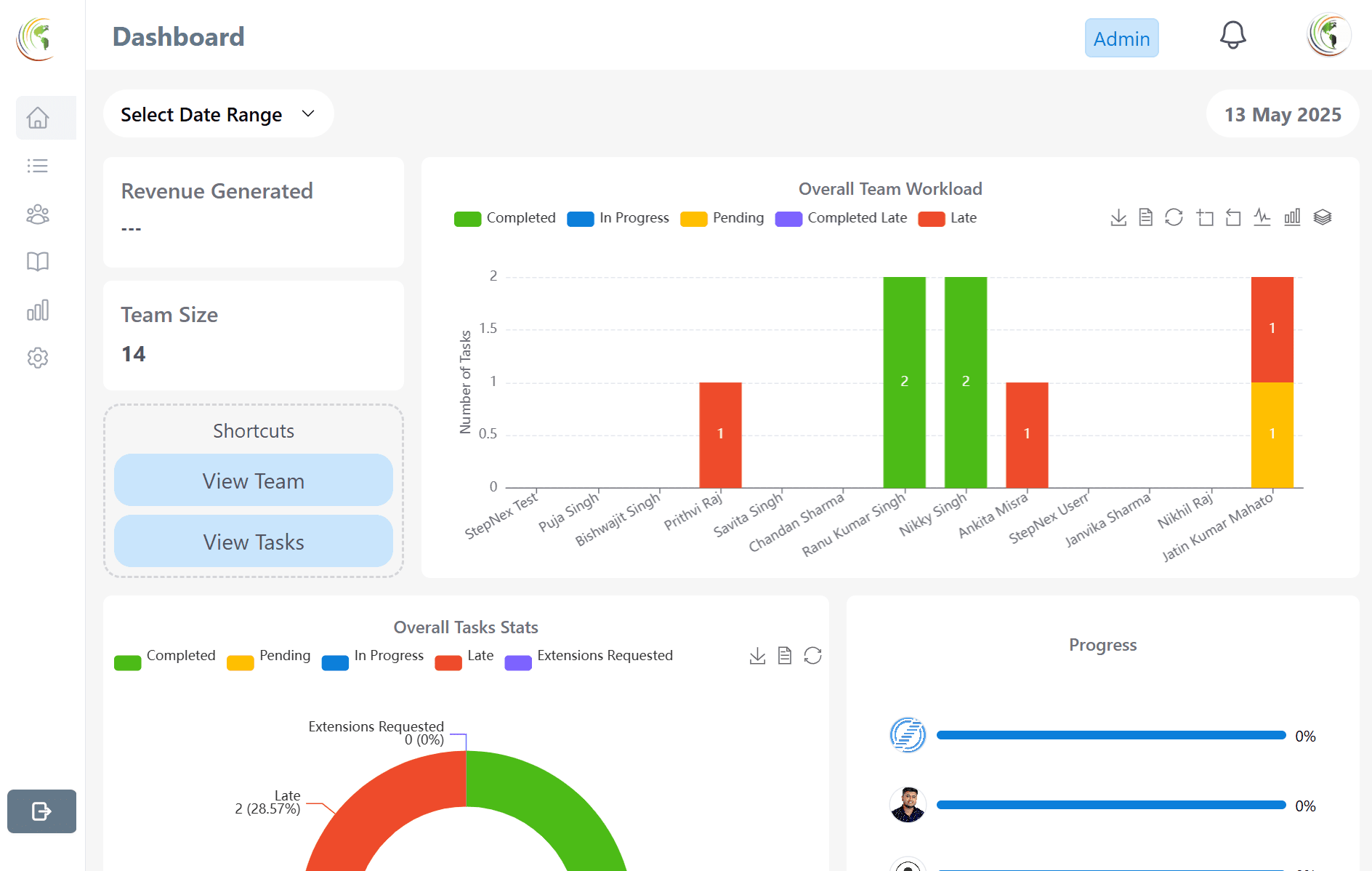Image resolution: width=1372 pixels, height=871 pixels.
Task: Open the profile avatar in header
Action: point(1329,35)
